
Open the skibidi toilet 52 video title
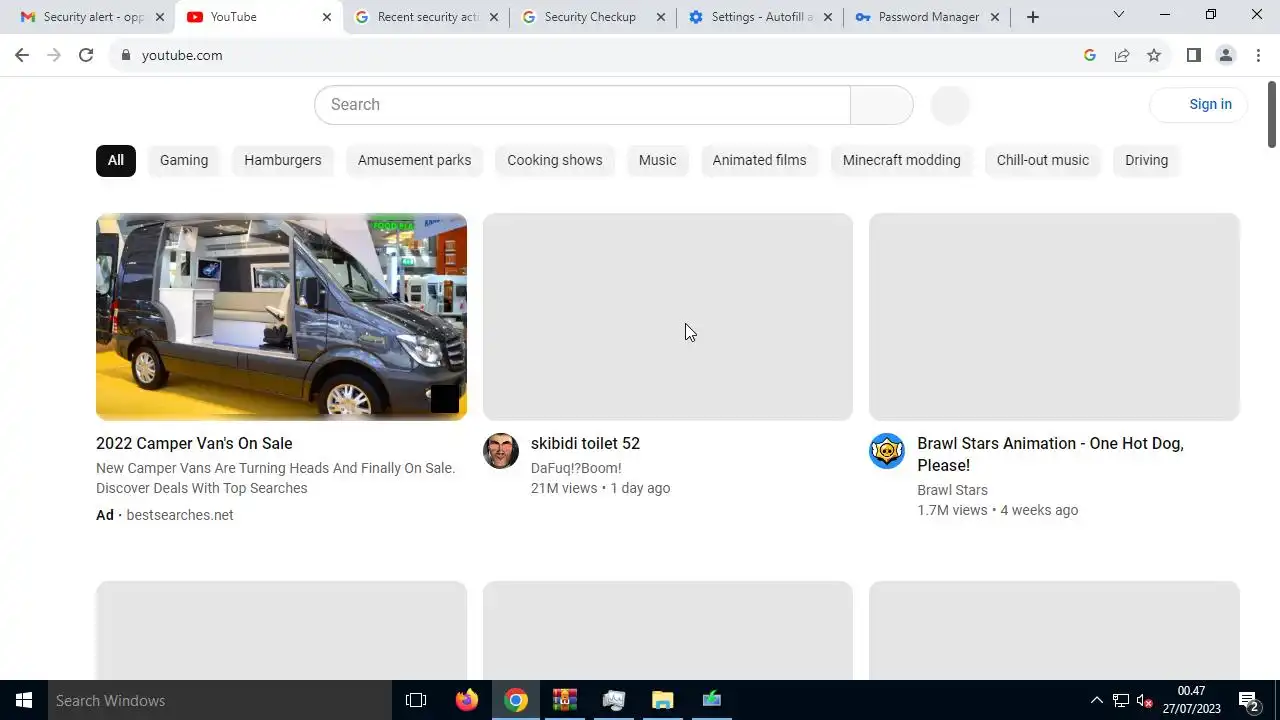point(585,443)
